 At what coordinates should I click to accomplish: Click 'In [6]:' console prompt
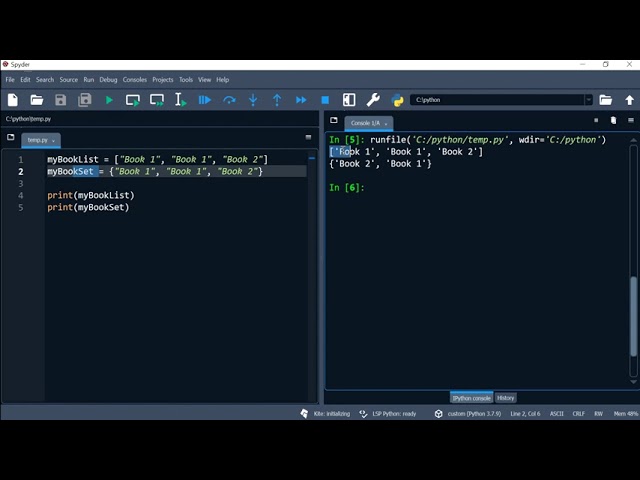click(347, 188)
